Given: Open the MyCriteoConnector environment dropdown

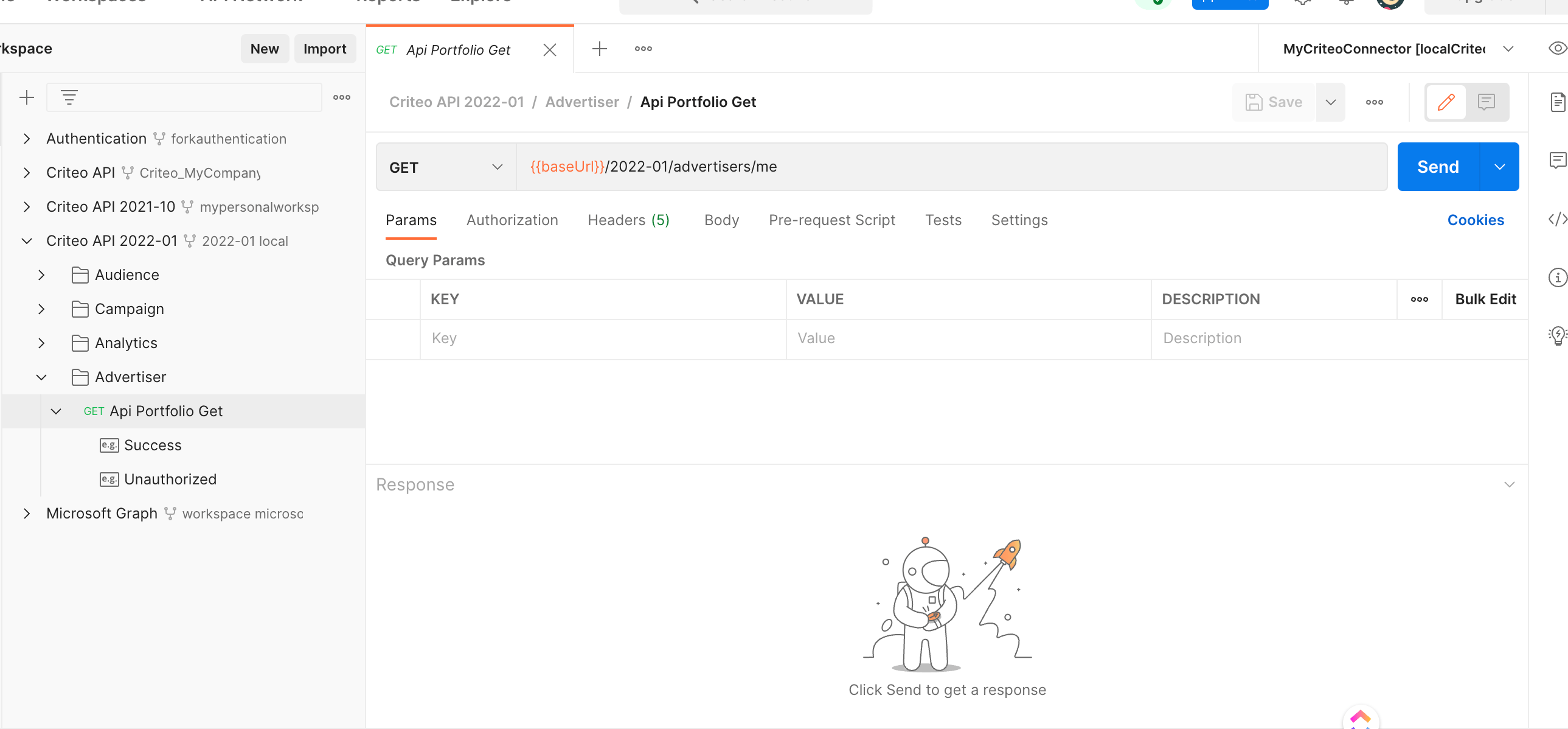Looking at the screenshot, I should [x=1398, y=49].
